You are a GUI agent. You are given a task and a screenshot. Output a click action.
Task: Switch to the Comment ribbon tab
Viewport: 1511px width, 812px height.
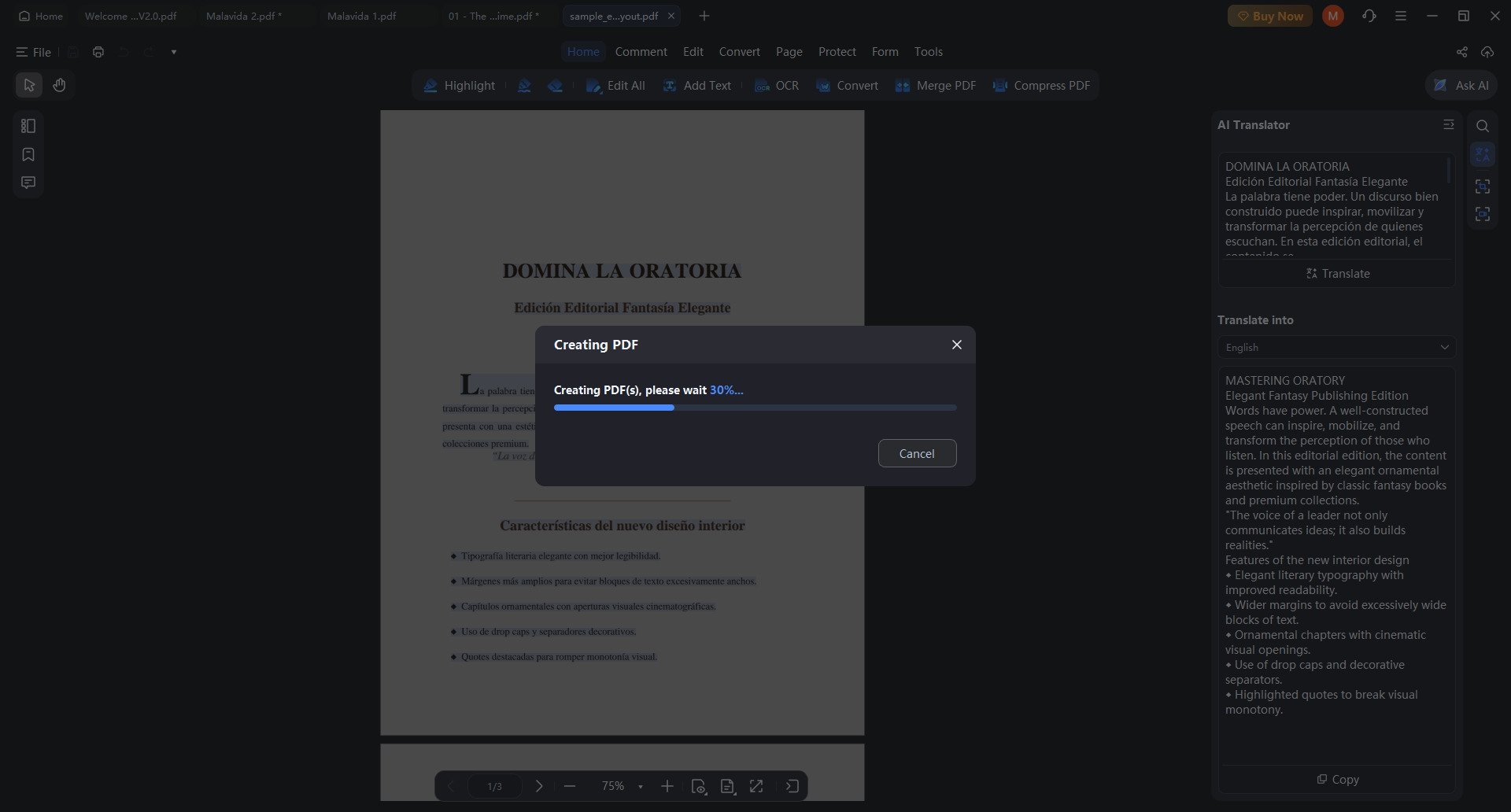641,52
